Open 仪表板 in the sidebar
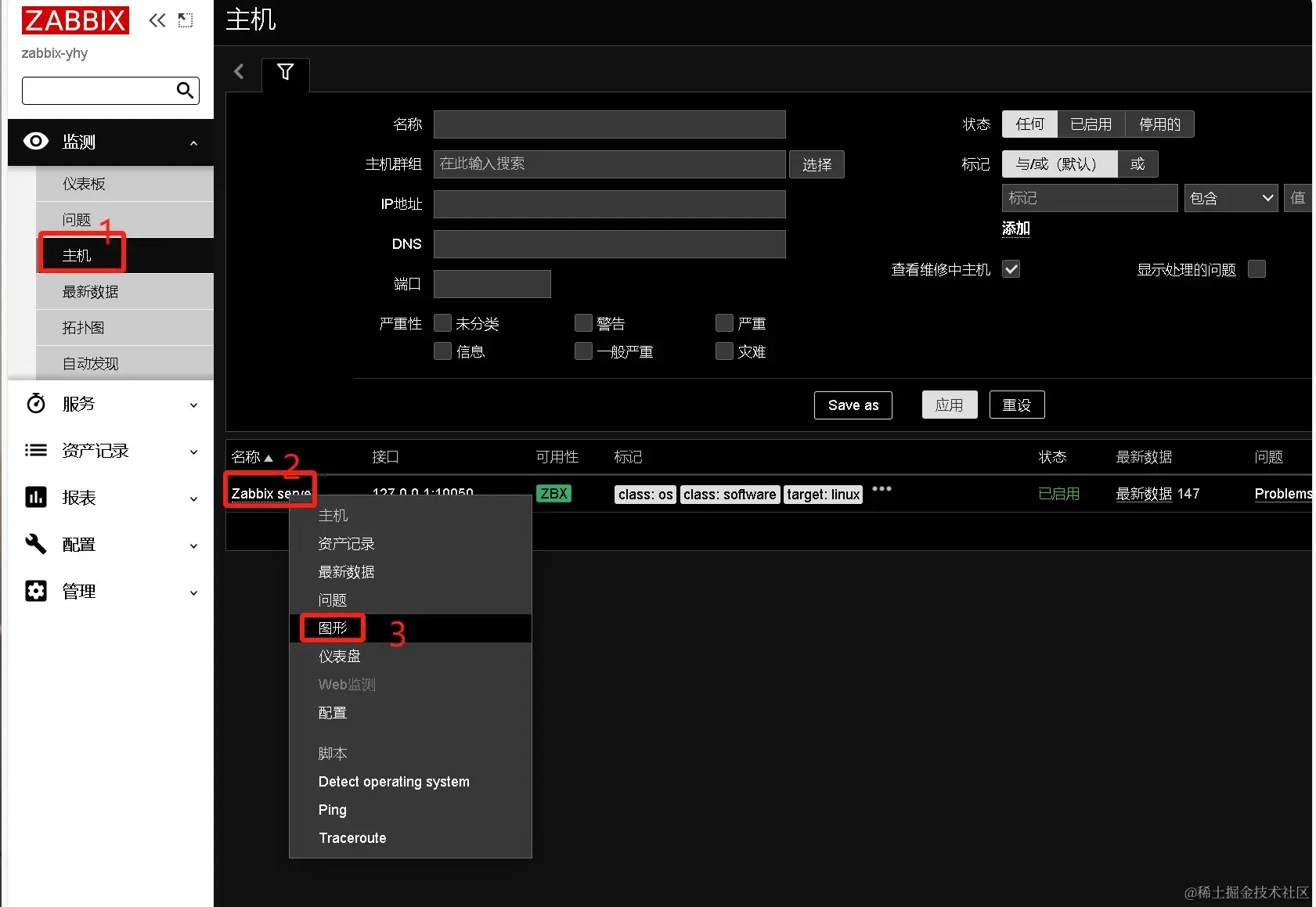The height and width of the screenshot is (907, 1316). (124, 184)
